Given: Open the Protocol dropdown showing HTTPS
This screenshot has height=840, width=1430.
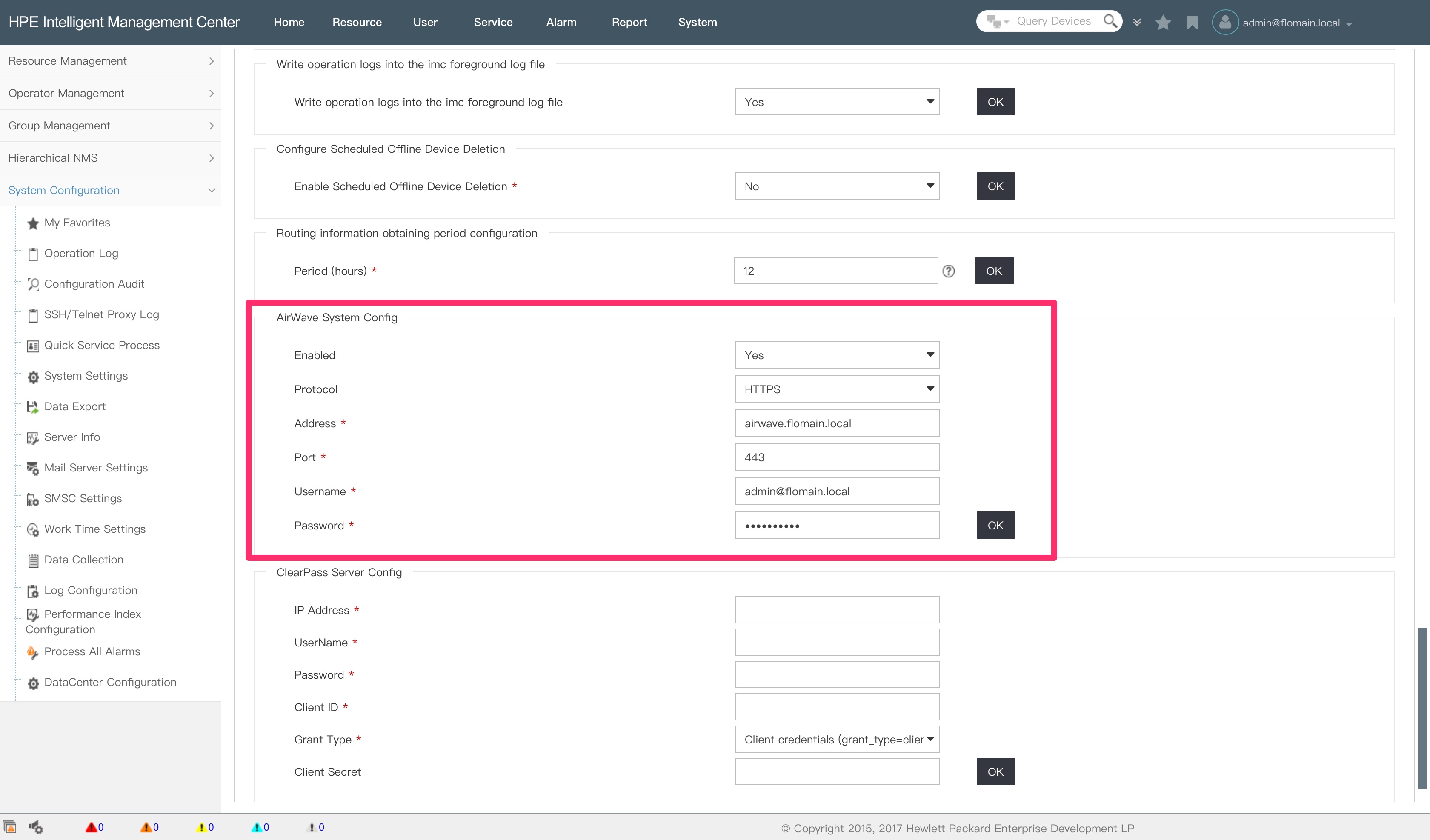Looking at the screenshot, I should (836, 389).
